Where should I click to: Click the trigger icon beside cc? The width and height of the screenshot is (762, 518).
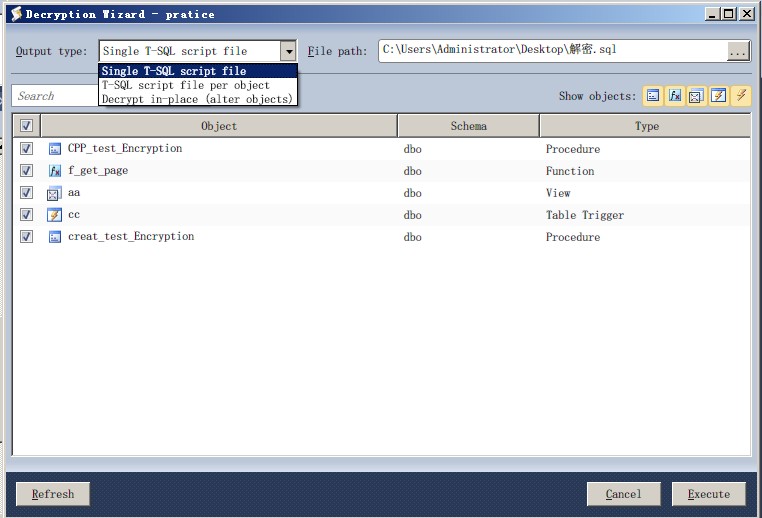(54, 215)
